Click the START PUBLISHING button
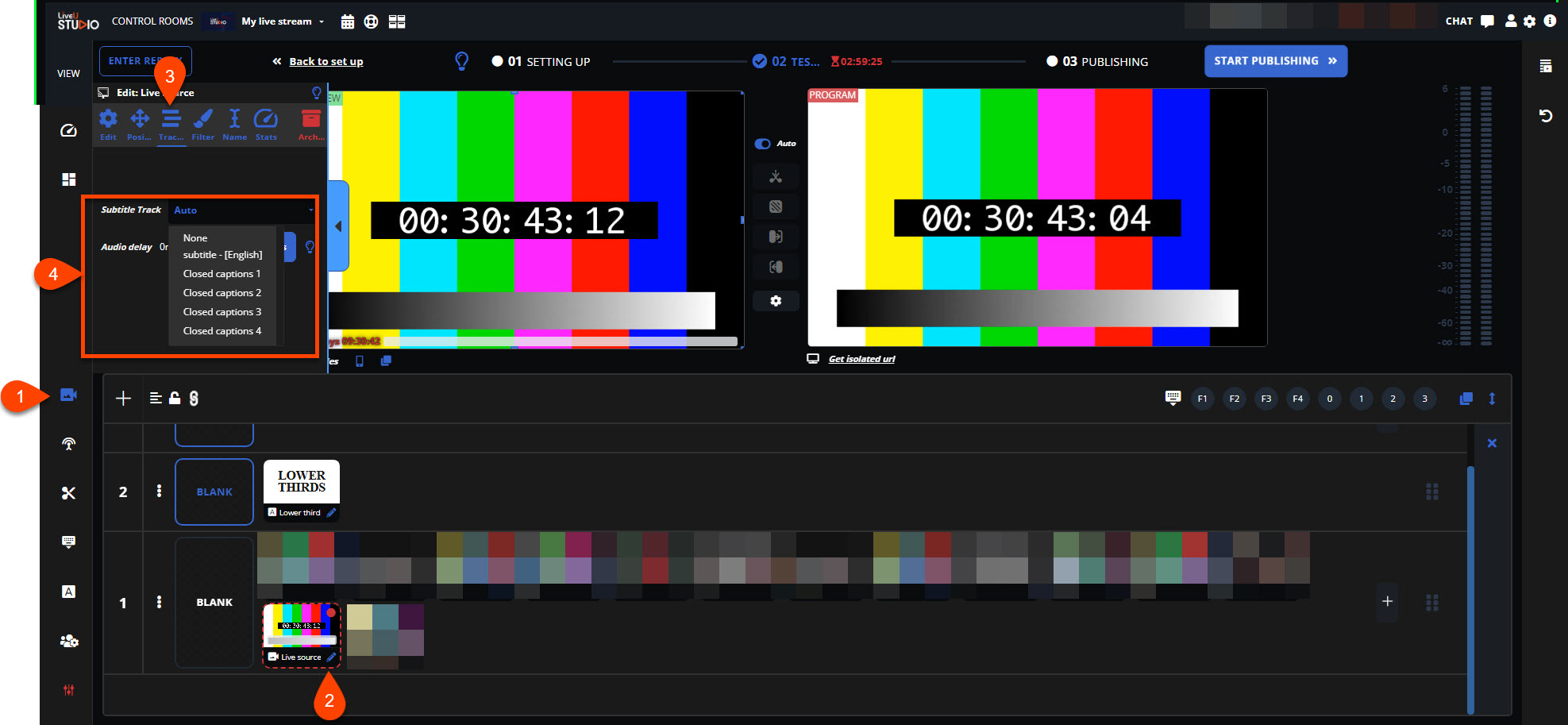Image resolution: width=1568 pixels, height=725 pixels. tap(1275, 61)
